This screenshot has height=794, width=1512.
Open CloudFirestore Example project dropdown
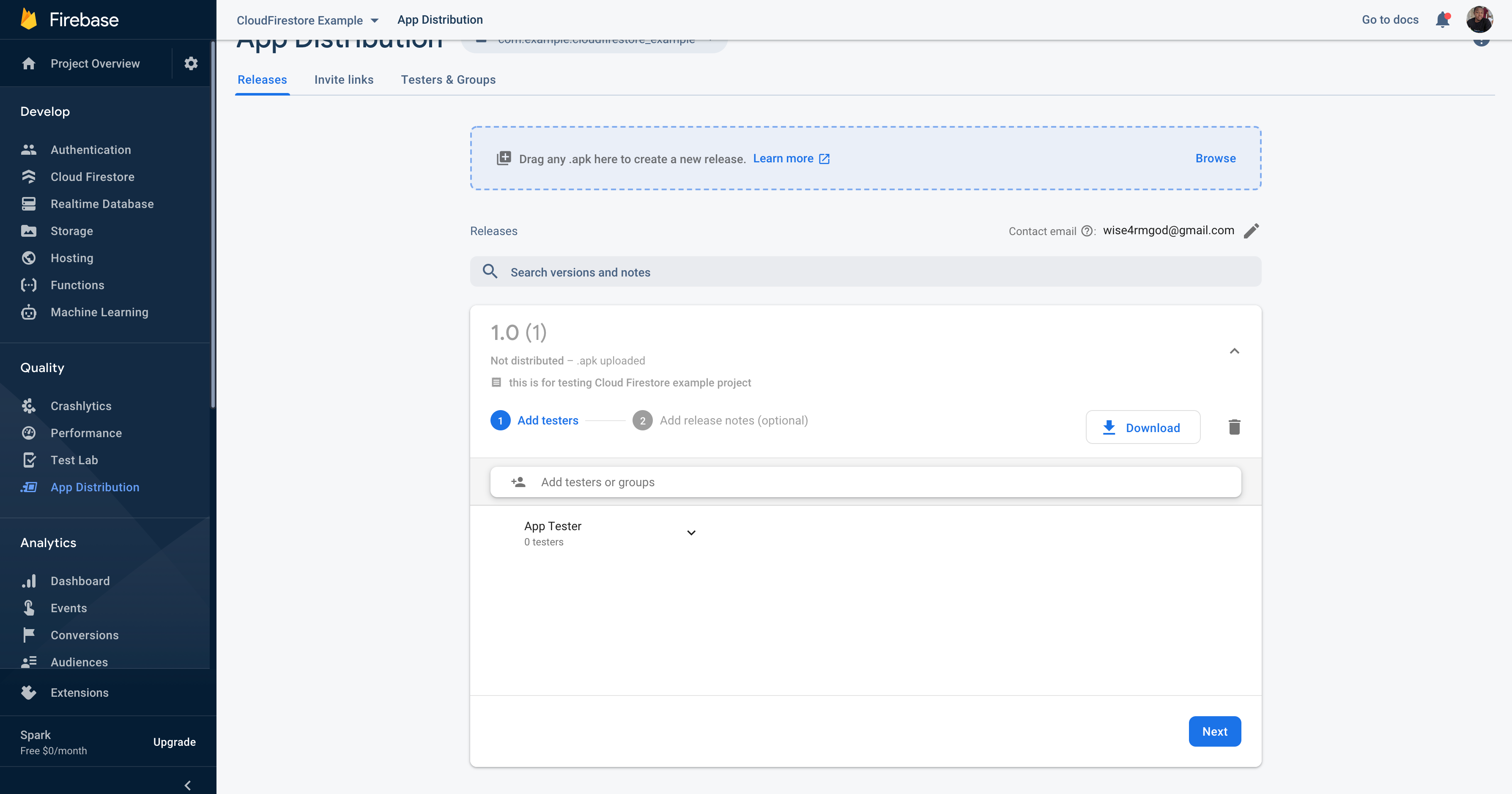click(x=307, y=21)
